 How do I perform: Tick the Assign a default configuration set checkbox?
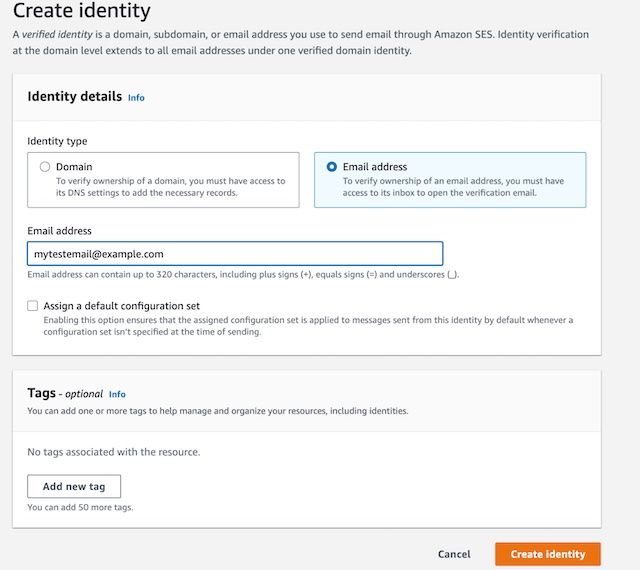point(33,306)
